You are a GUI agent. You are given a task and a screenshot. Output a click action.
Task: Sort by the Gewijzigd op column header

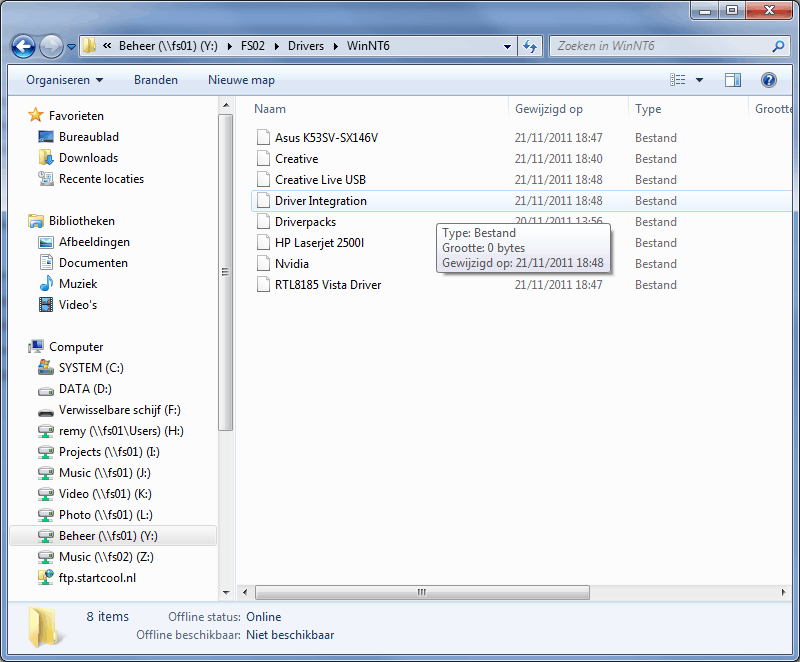click(548, 109)
